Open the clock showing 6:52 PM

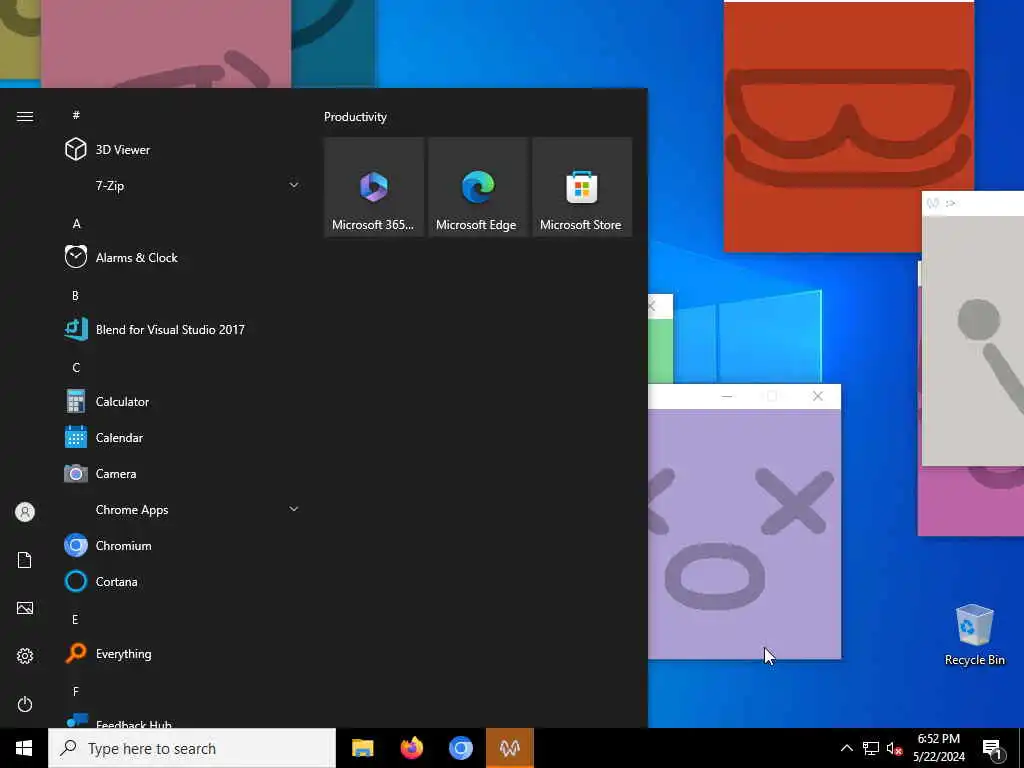click(x=938, y=748)
